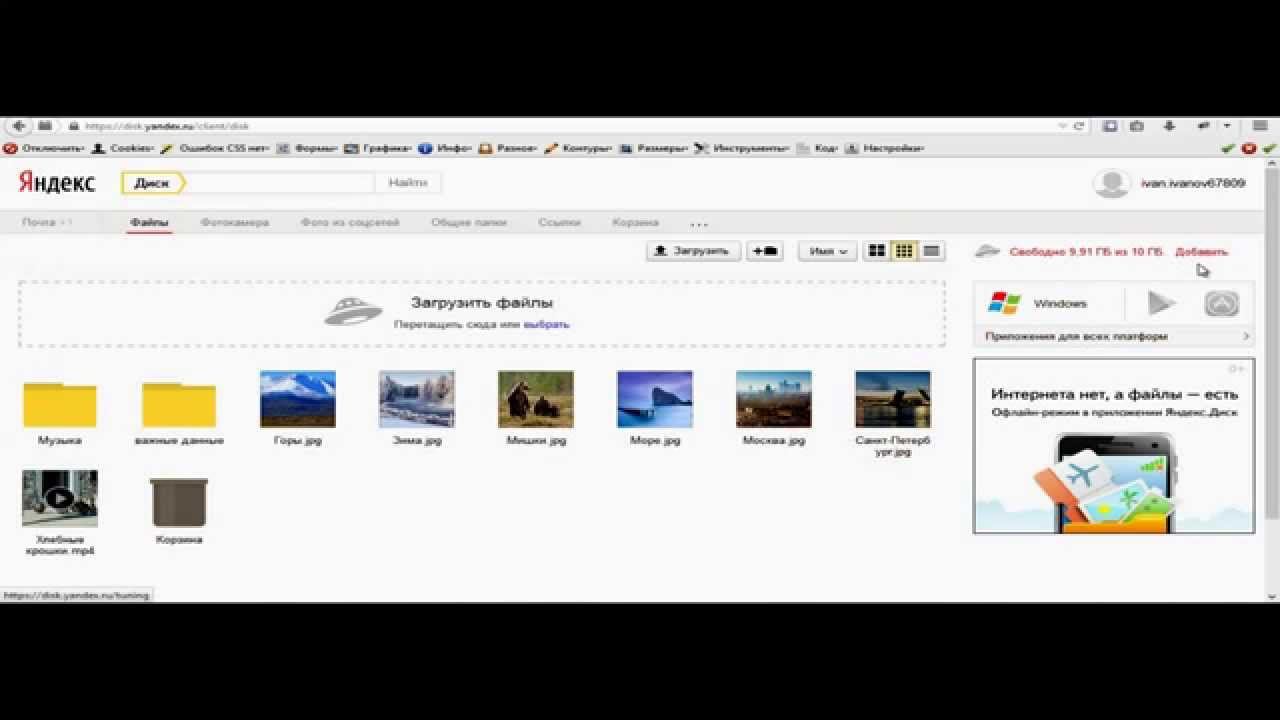Click the browser address bar URL

click(x=167, y=126)
